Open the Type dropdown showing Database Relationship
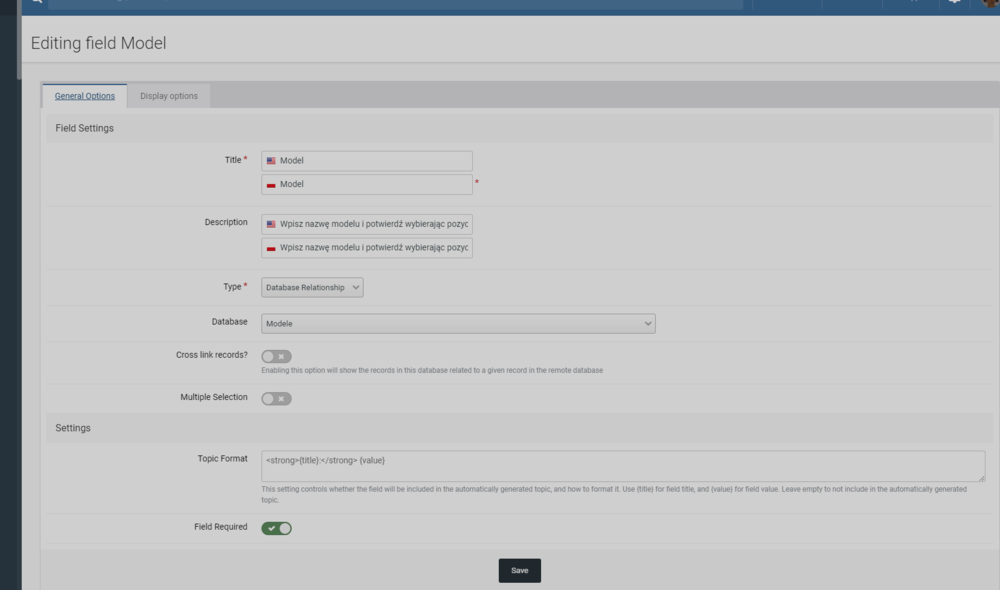 pos(312,287)
